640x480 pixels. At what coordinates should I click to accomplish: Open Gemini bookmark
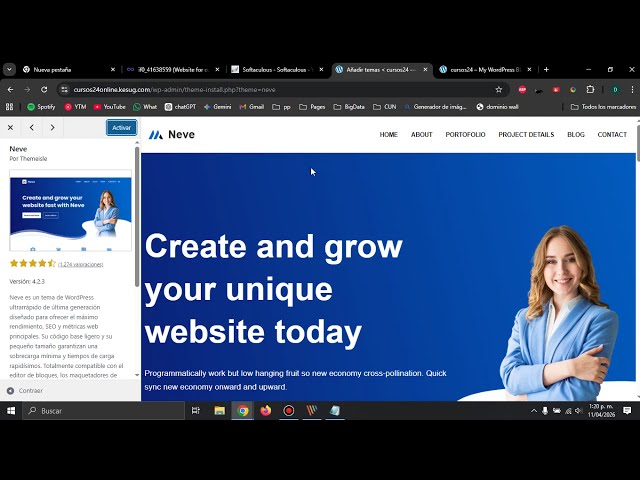[x=218, y=107]
